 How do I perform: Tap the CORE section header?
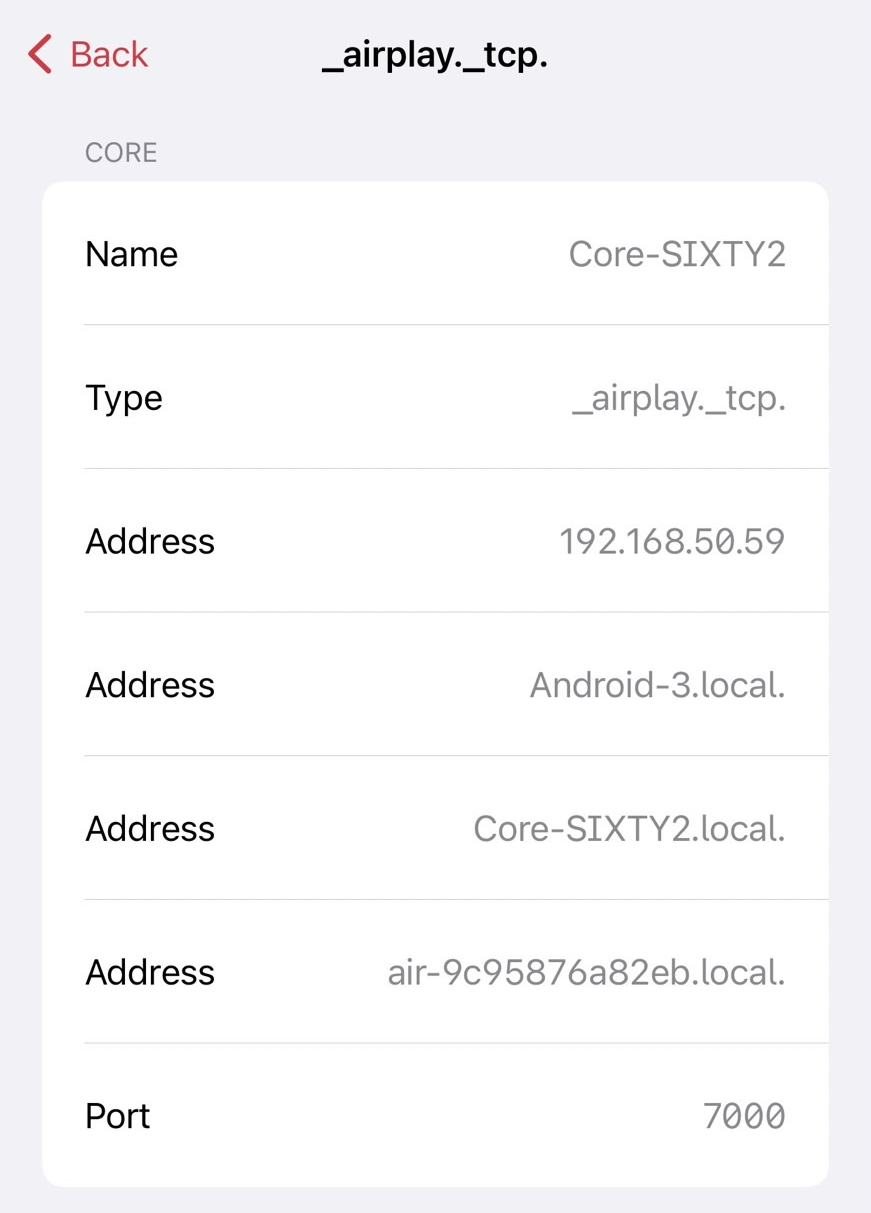pyautogui.click(x=121, y=152)
